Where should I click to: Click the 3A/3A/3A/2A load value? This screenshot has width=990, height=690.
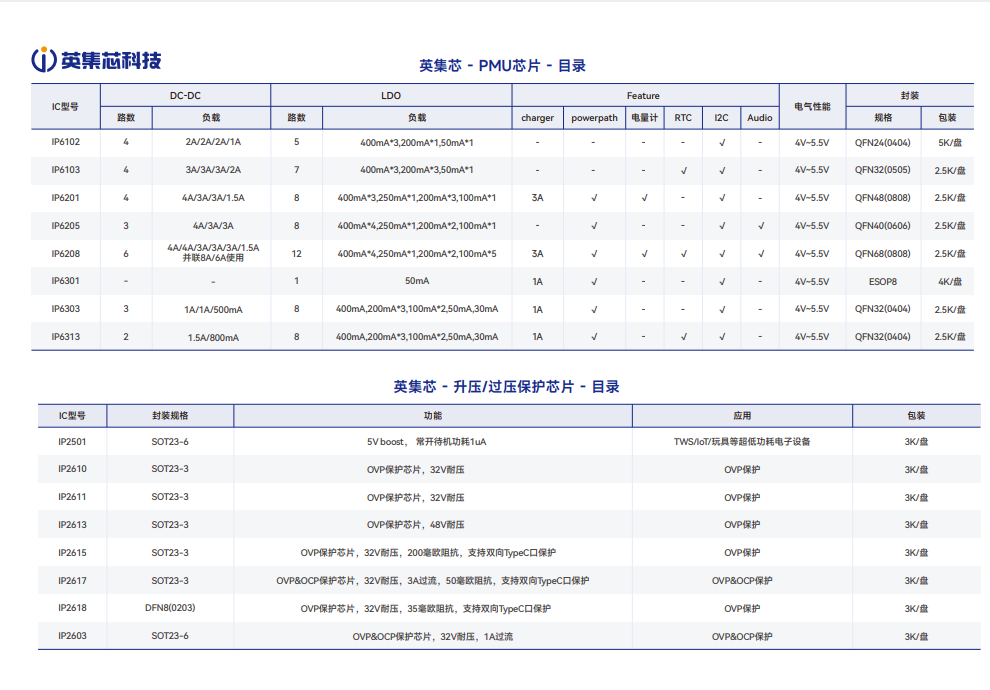[213, 170]
